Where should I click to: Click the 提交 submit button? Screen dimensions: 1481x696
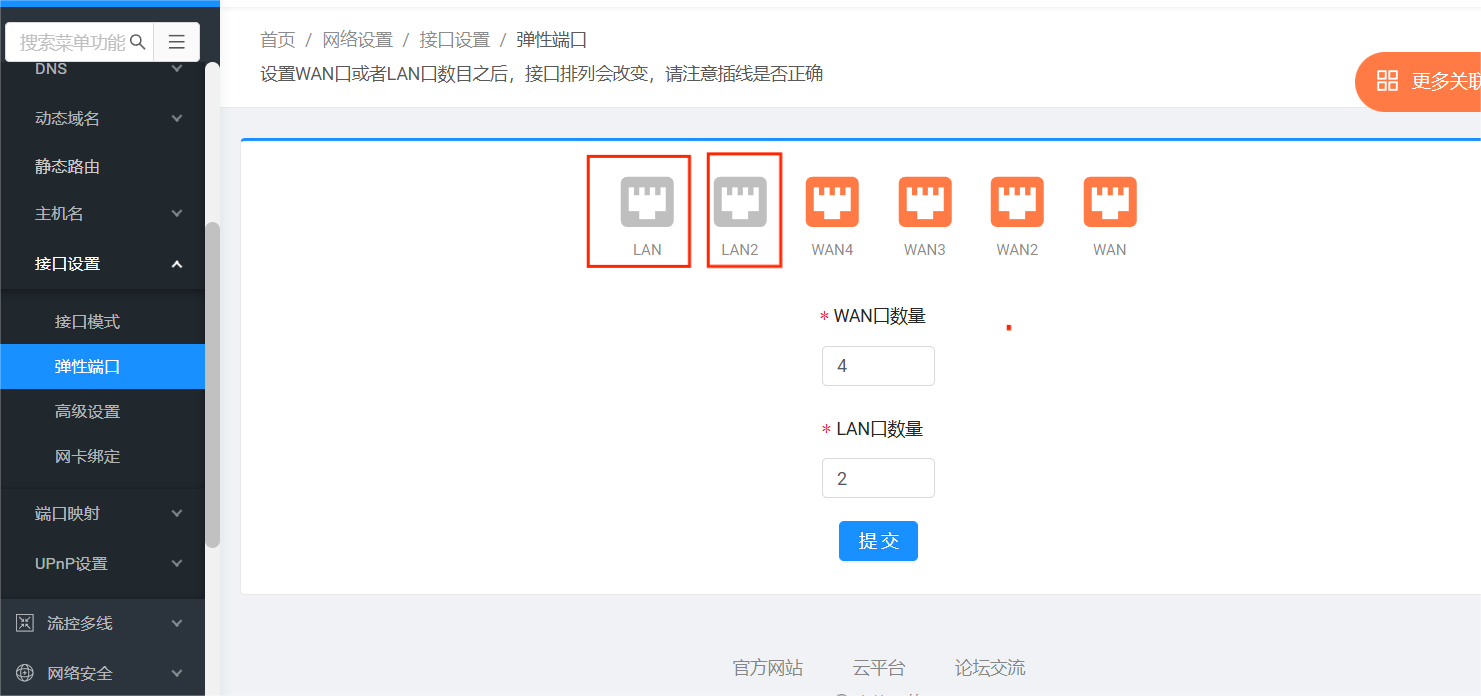click(878, 541)
